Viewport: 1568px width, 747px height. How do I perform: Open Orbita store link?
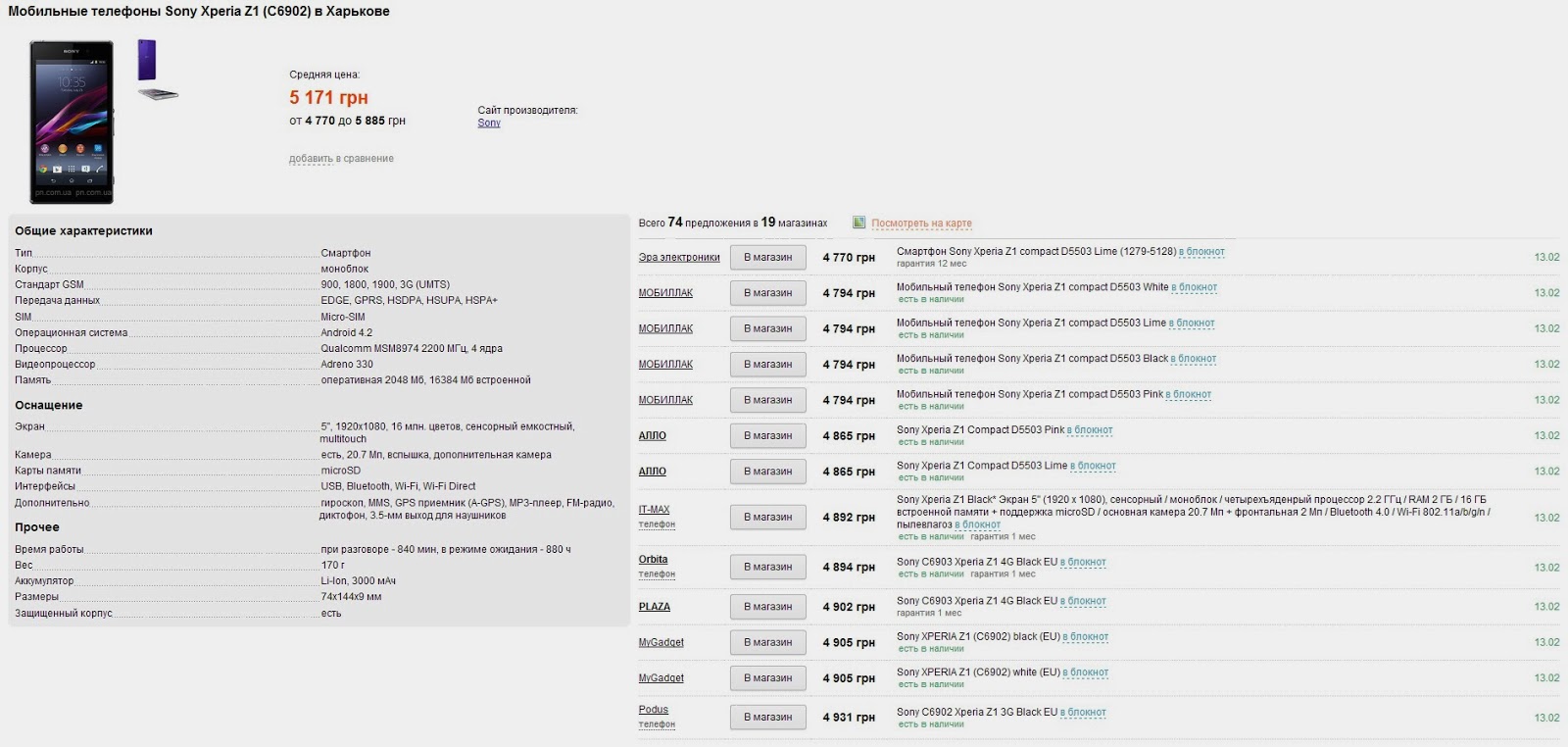tap(654, 560)
